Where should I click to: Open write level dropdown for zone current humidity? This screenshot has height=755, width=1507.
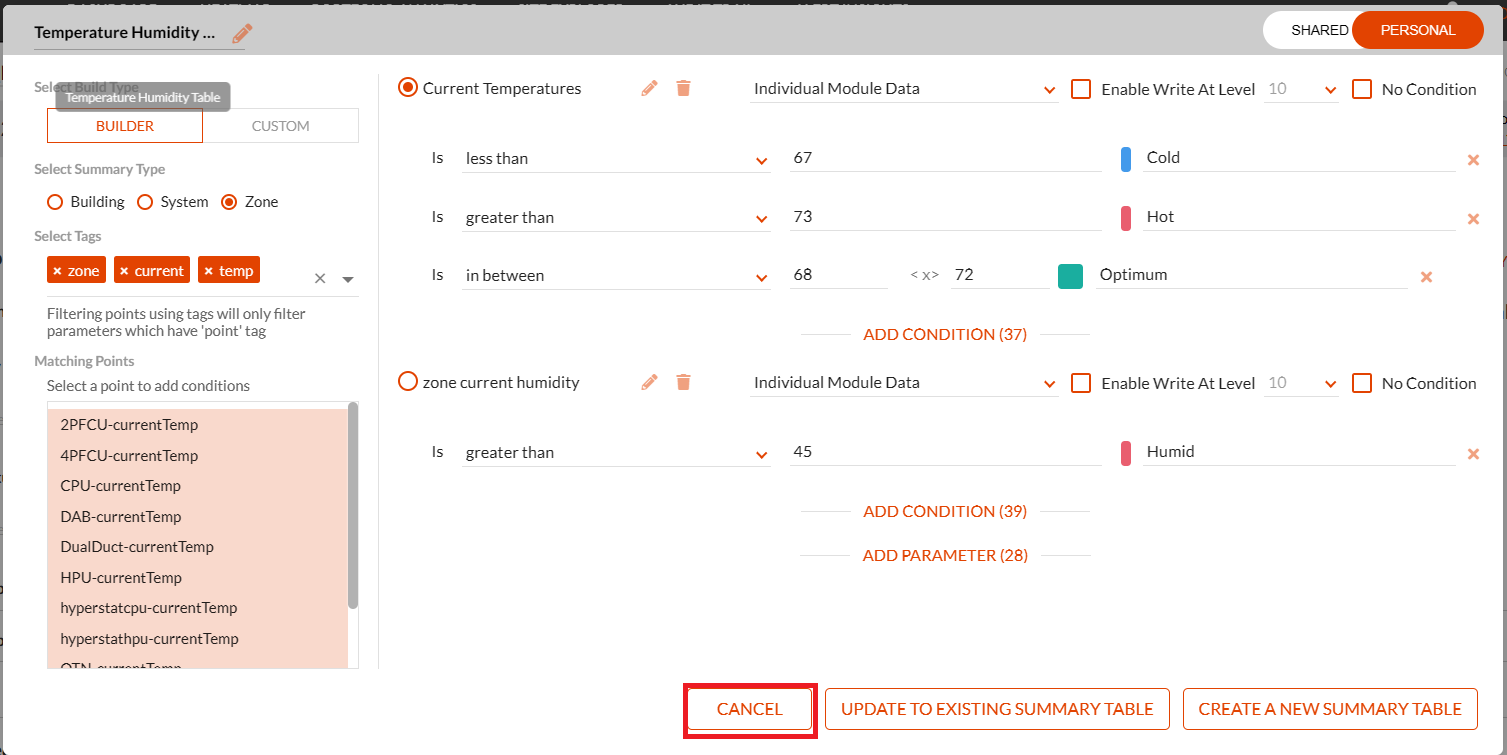click(1302, 383)
